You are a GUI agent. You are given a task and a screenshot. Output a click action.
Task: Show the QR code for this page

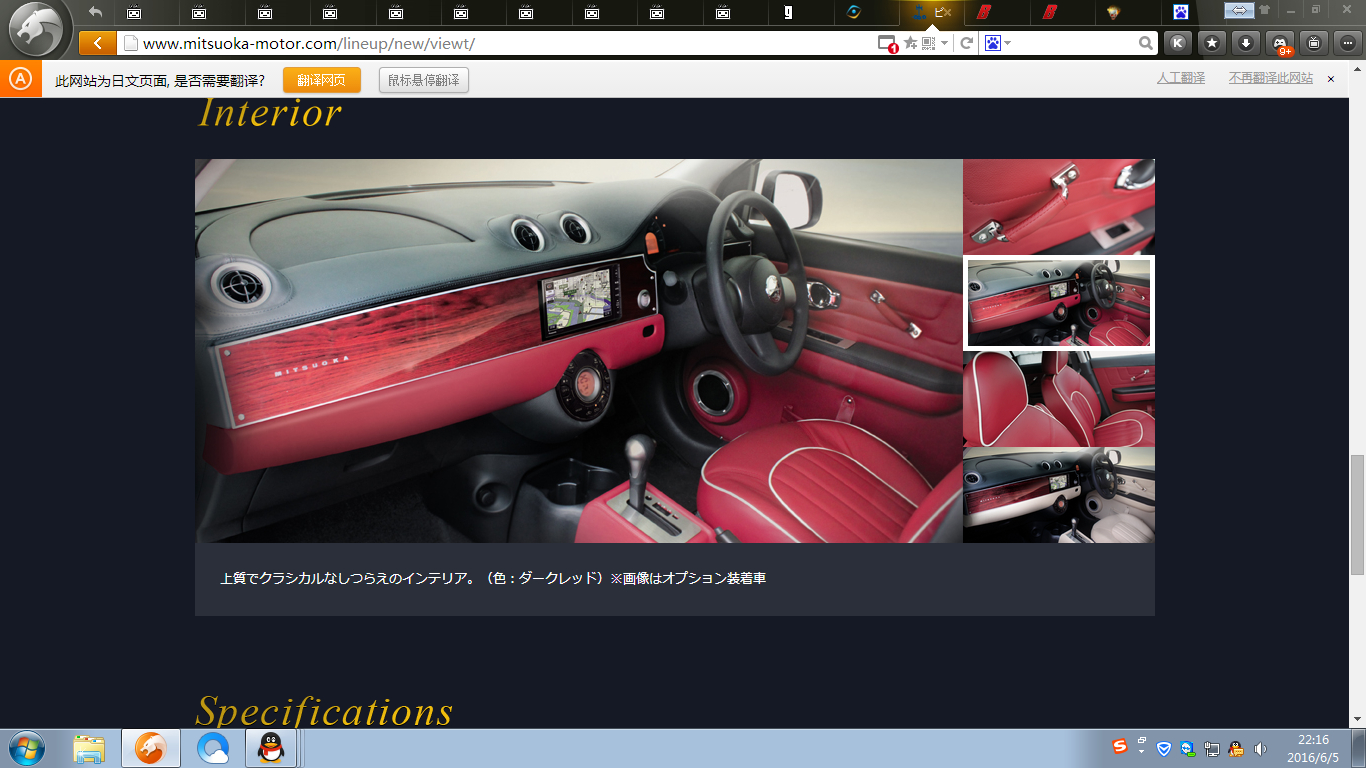pos(928,43)
